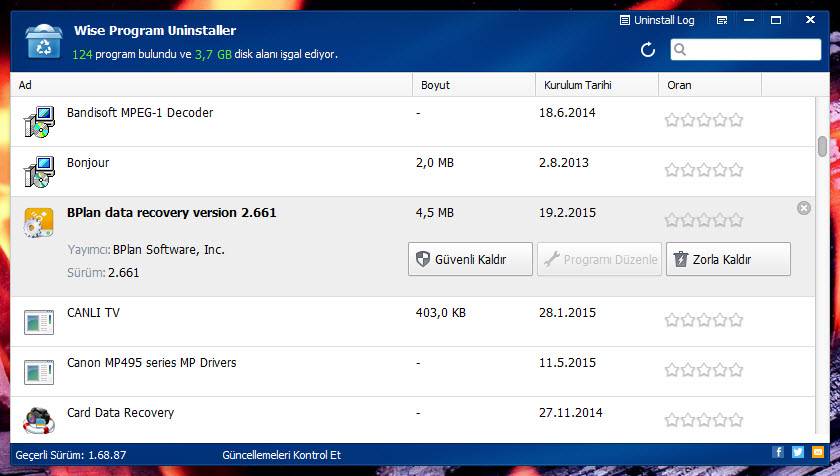This screenshot has width=840, height=476.
Task: Open the Uninstall Log
Action: 657,20
